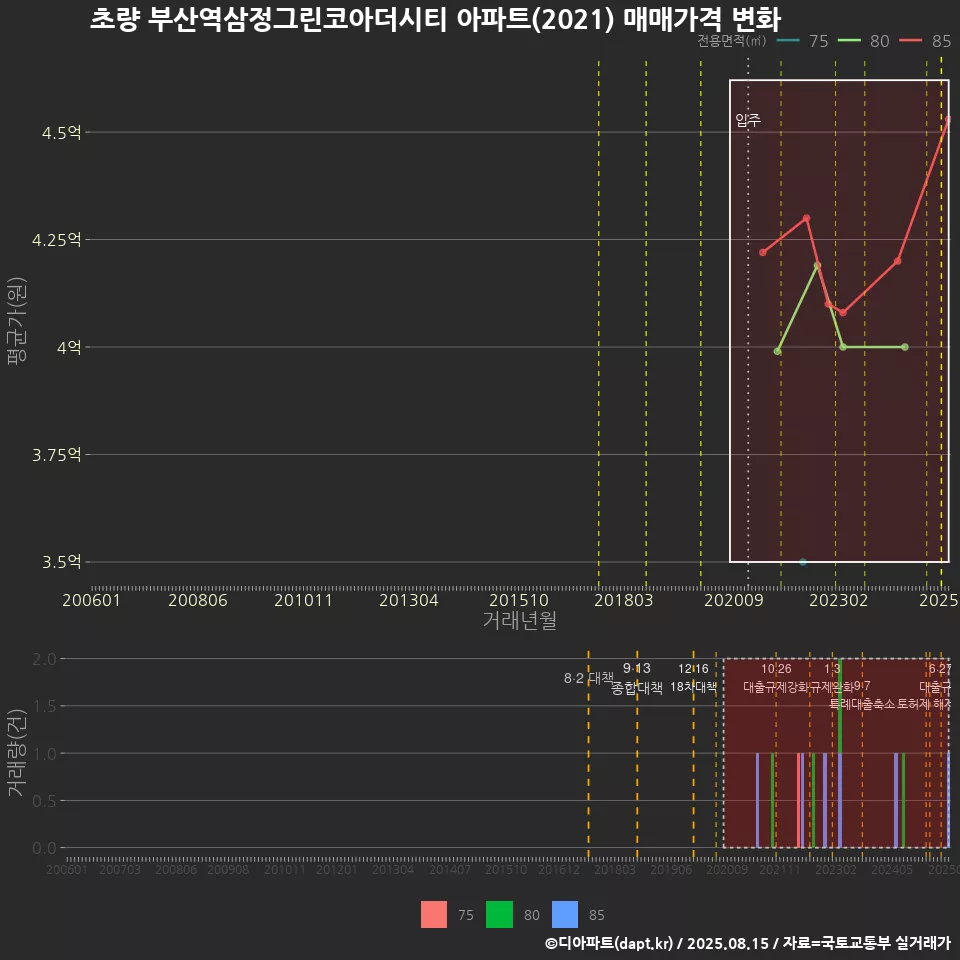Click 201011 on the price chart x-axis
This screenshot has width=960, height=960.
click(x=303, y=600)
